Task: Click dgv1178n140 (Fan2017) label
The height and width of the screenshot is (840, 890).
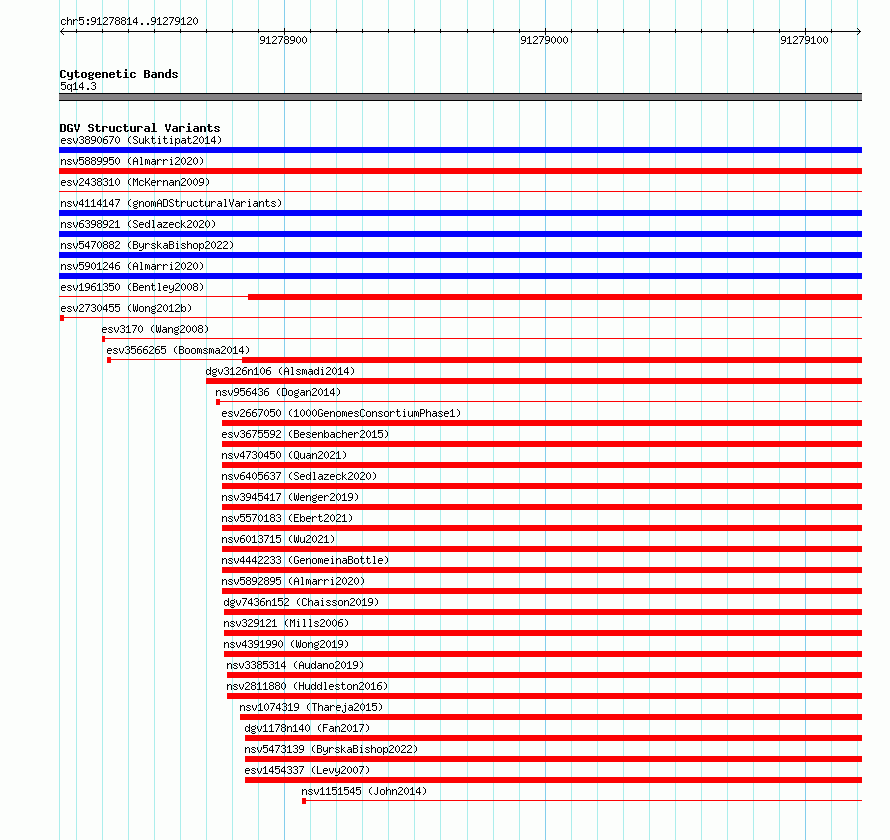Action: (307, 728)
